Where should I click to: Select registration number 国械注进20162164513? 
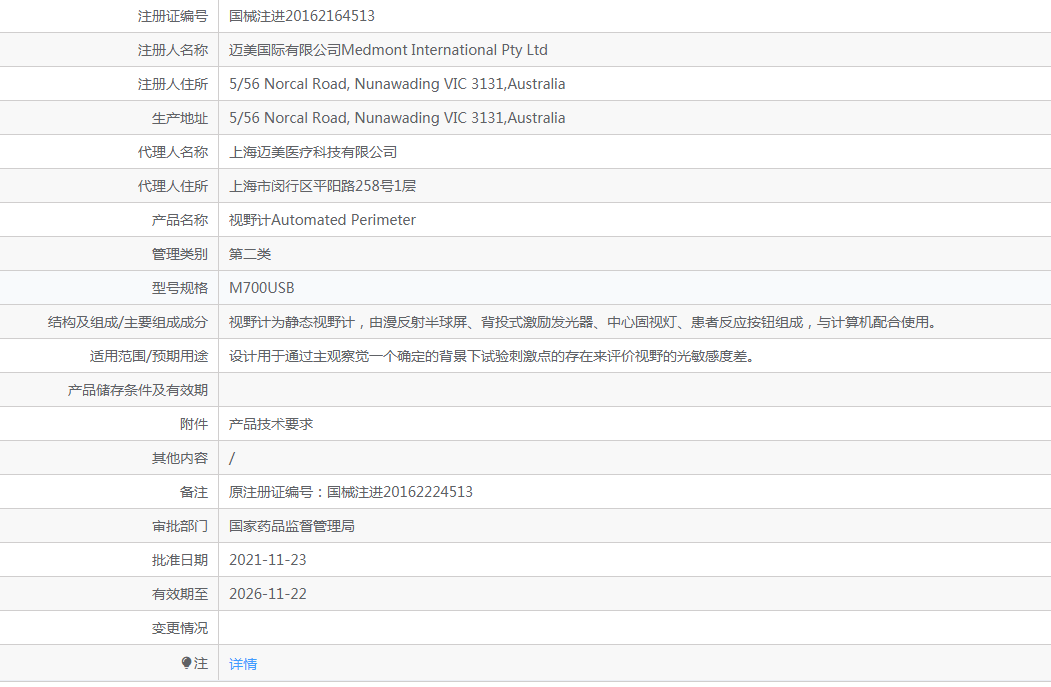point(302,16)
